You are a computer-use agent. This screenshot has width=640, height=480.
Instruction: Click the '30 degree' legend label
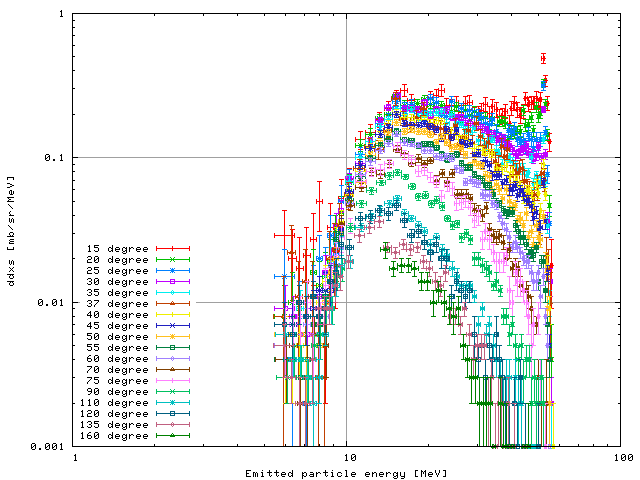click(117, 282)
